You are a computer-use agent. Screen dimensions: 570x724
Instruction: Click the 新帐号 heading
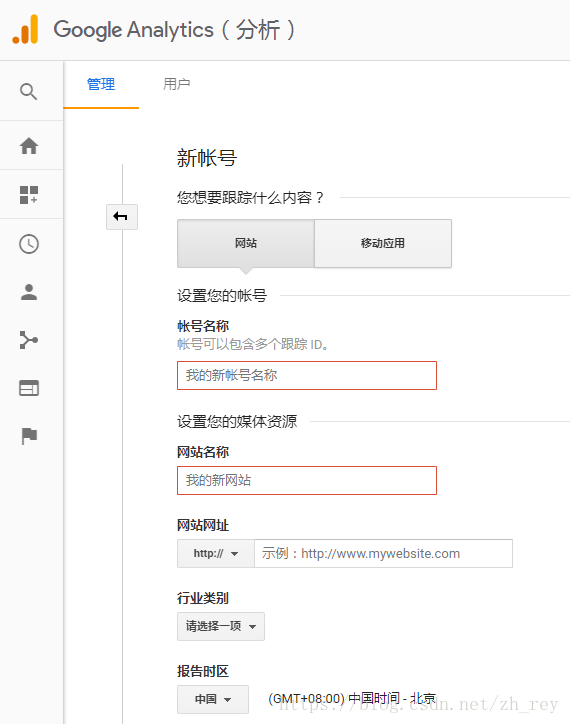(207, 158)
